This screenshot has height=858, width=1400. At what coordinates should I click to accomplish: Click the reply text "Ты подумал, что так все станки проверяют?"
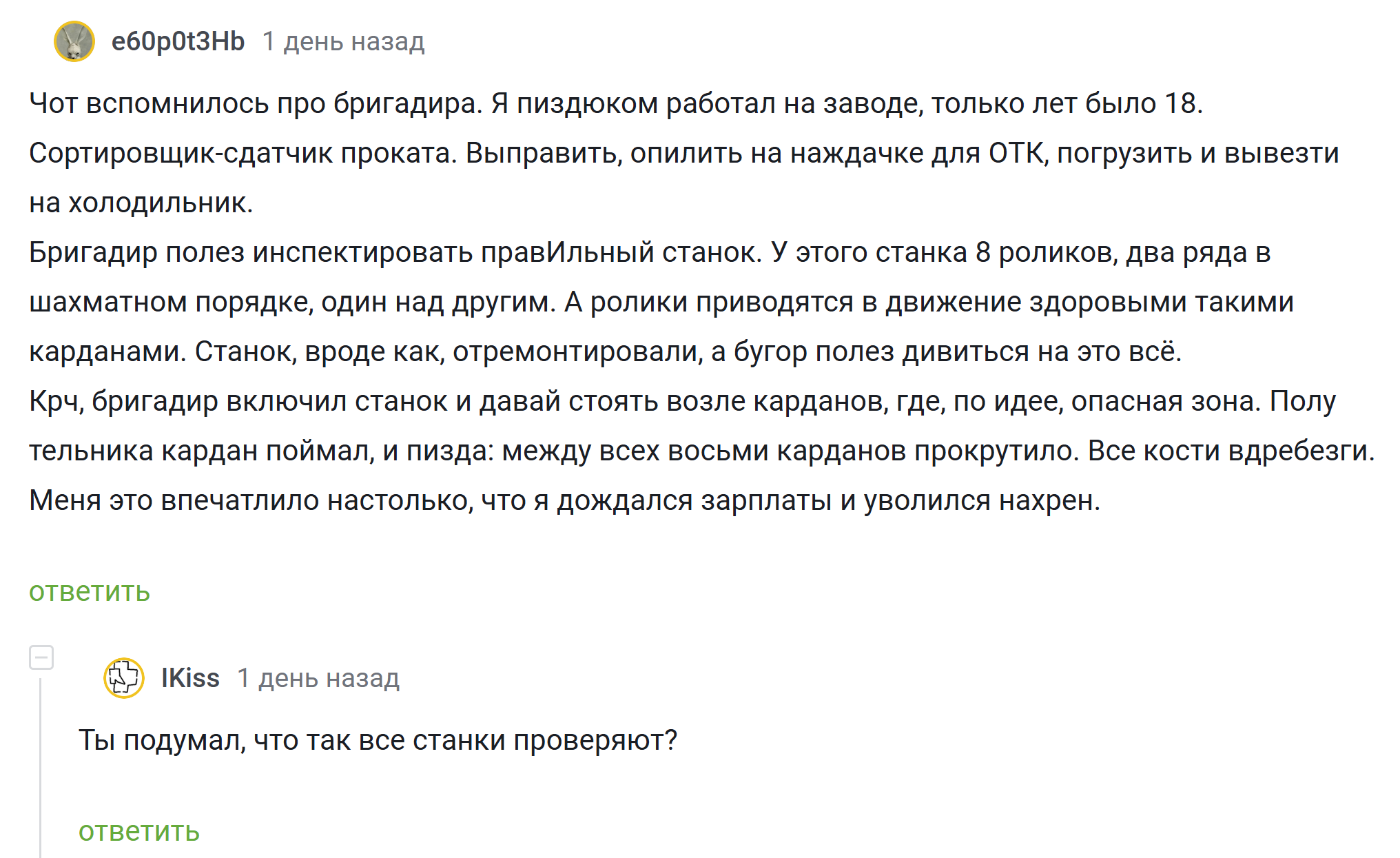click(x=378, y=740)
